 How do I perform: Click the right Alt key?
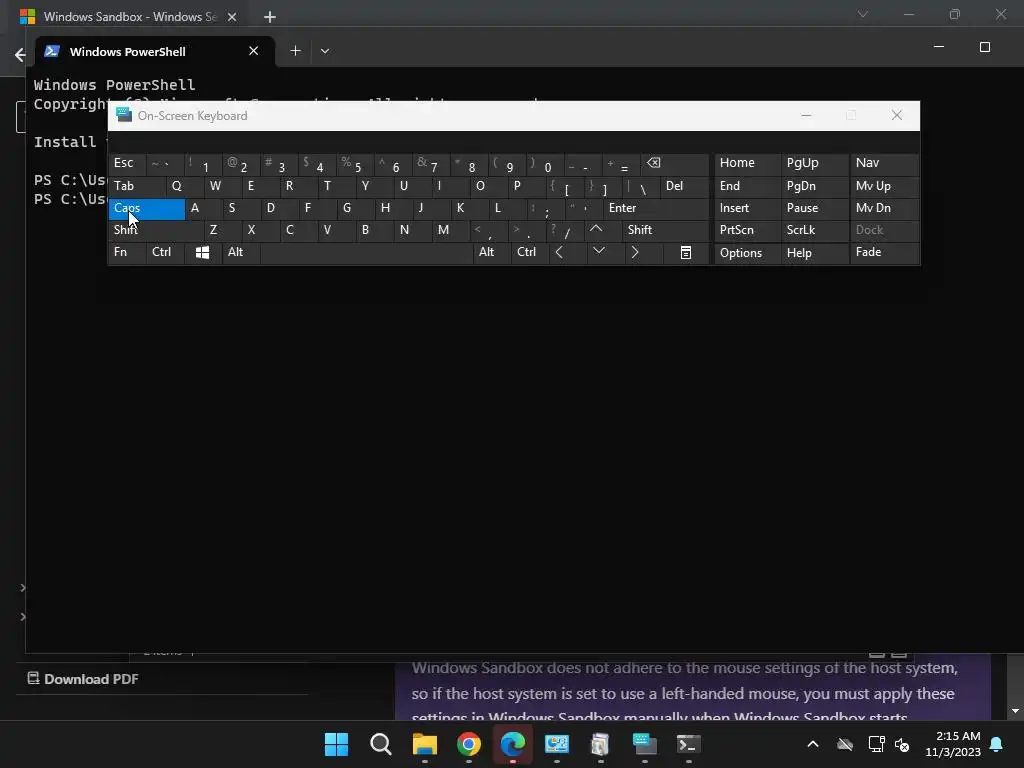[x=492, y=252]
